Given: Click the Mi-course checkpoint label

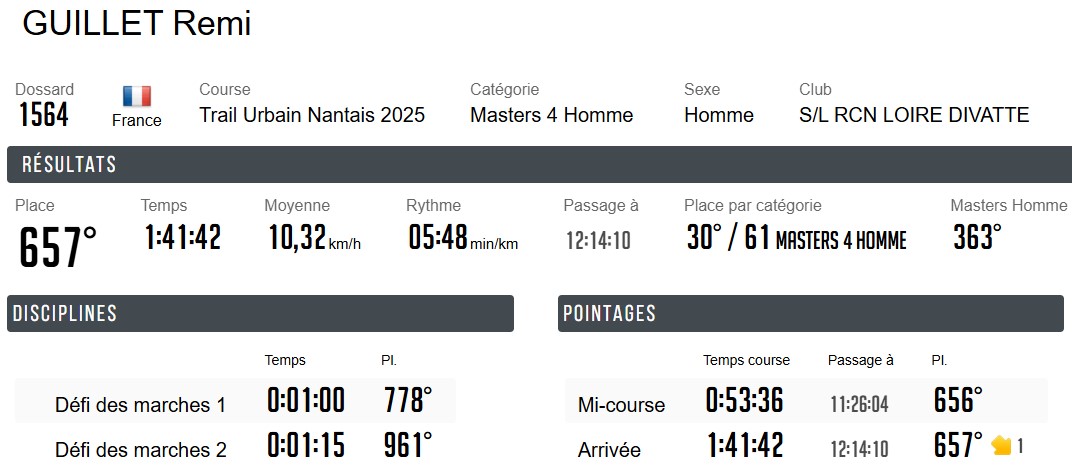Looking at the screenshot, I should coord(621,405).
